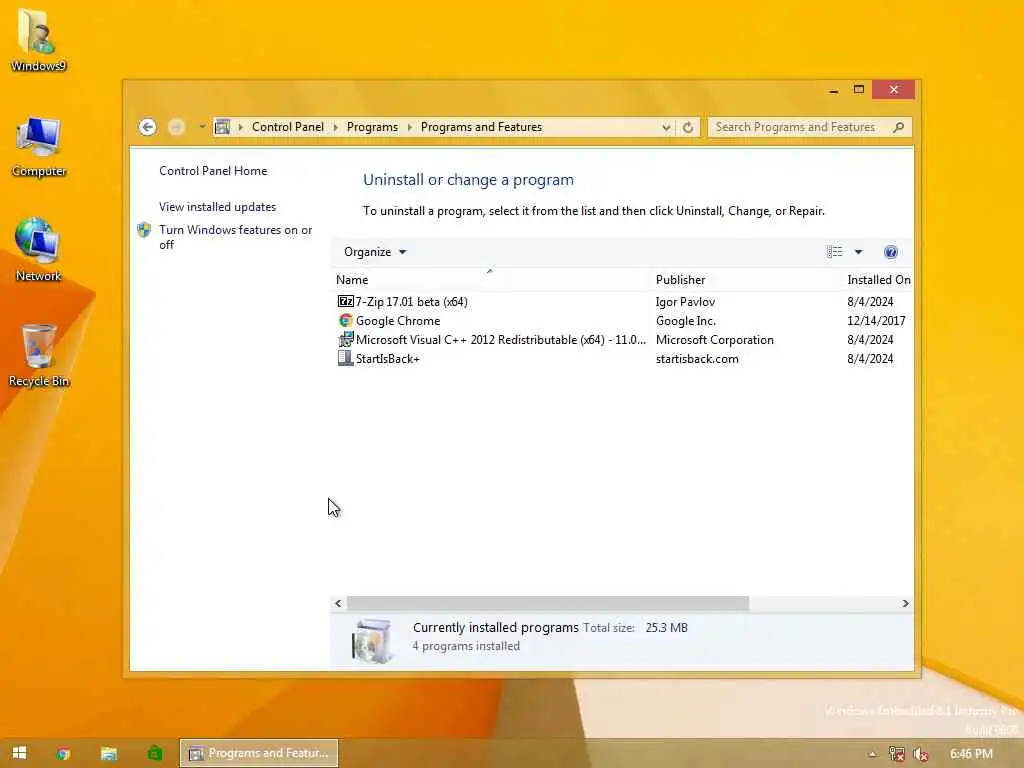Click the 12/14/2017 install date
The height and width of the screenshot is (768, 1024).
(876, 321)
